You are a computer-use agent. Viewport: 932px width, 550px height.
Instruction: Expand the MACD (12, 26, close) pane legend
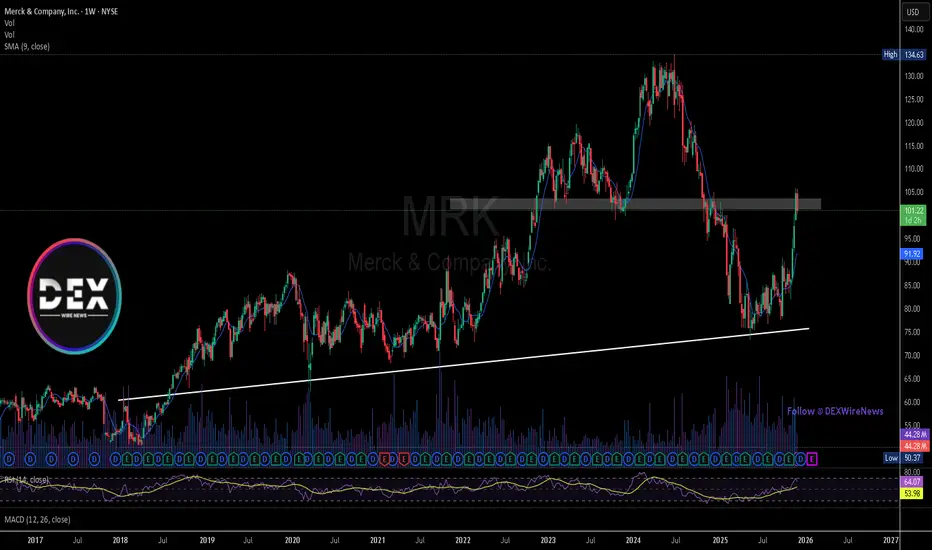pyautogui.click(x=37, y=520)
